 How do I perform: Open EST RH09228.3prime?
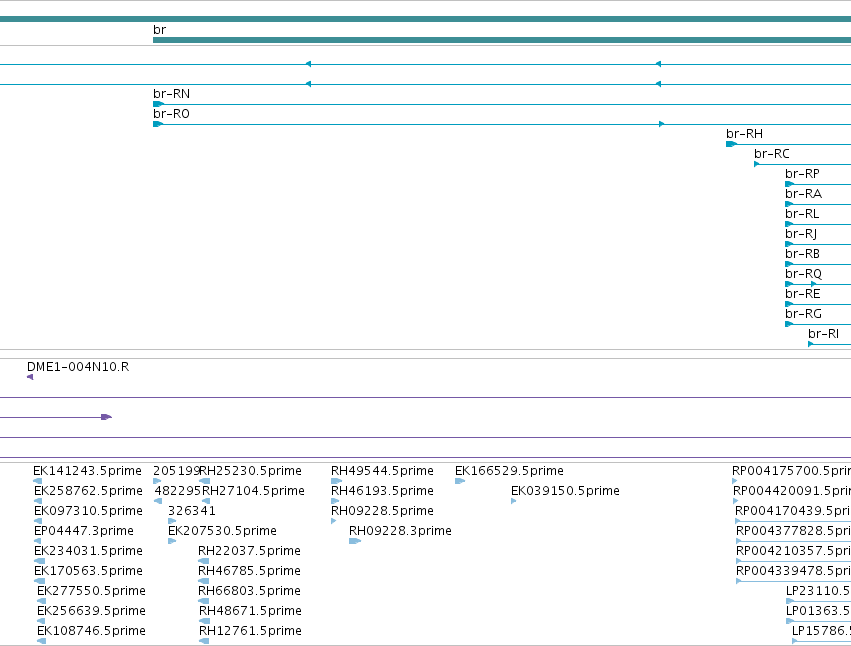click(x=400, y=531)
